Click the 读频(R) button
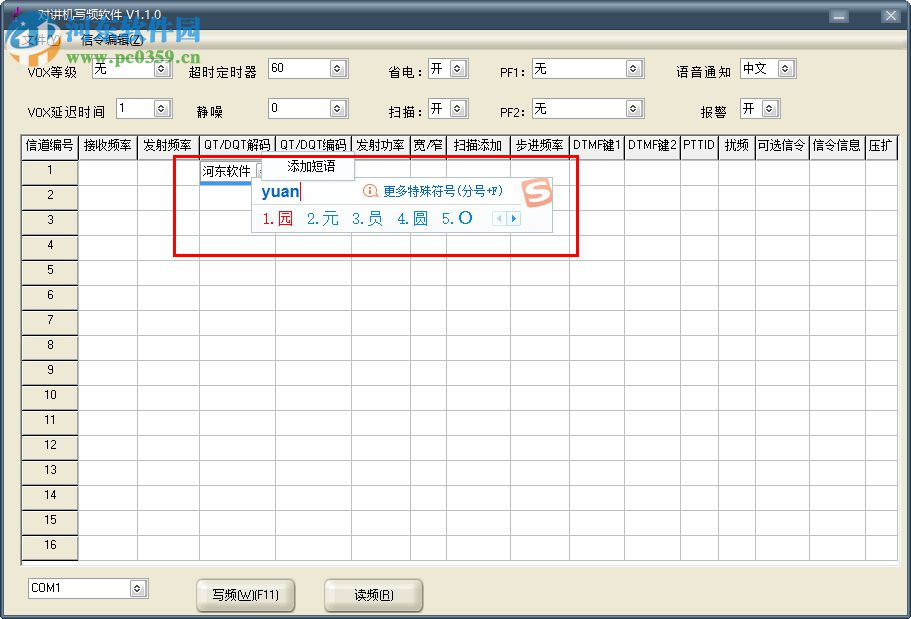The image size is (911, 619). tap(374, 595)
